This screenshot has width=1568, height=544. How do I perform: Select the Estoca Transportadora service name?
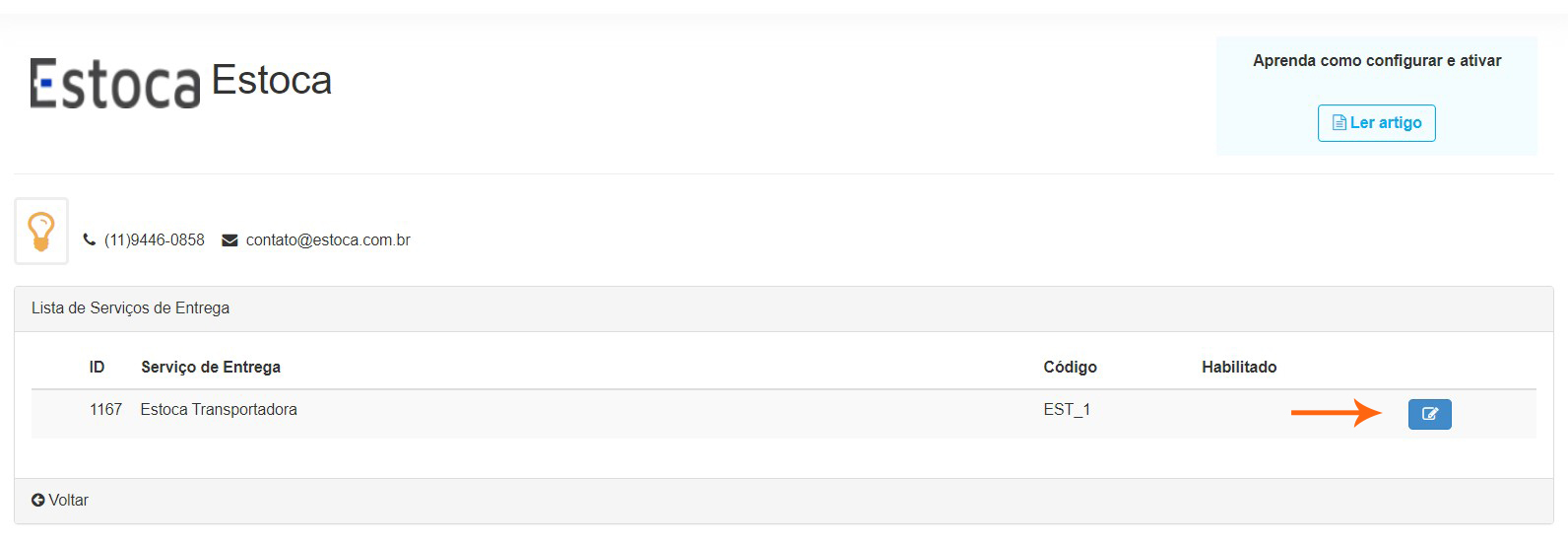219,410
